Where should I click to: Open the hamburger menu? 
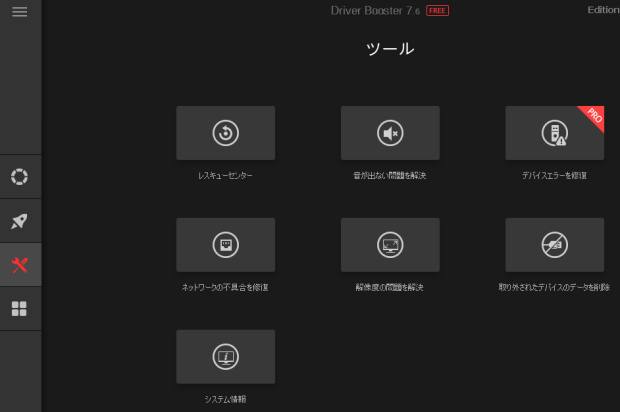(x=20, y=11)
